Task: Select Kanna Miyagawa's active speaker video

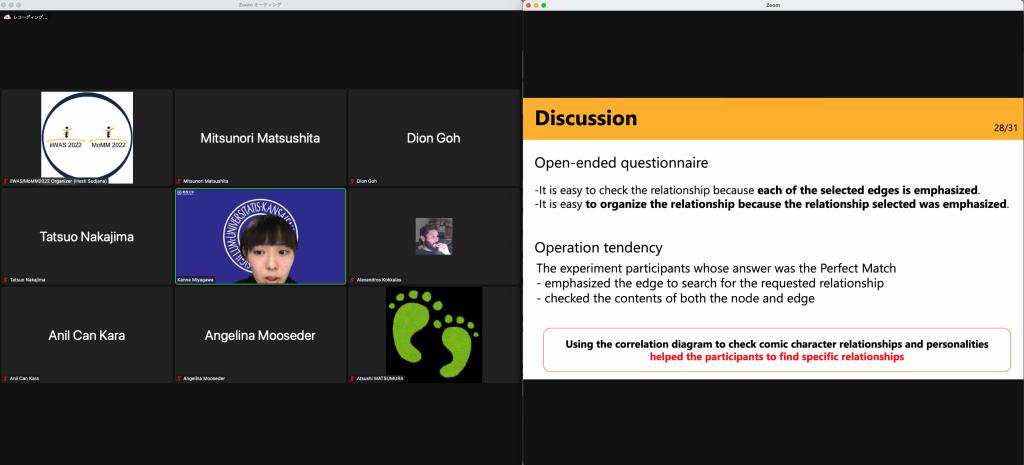Action: [x=260, y=235]
